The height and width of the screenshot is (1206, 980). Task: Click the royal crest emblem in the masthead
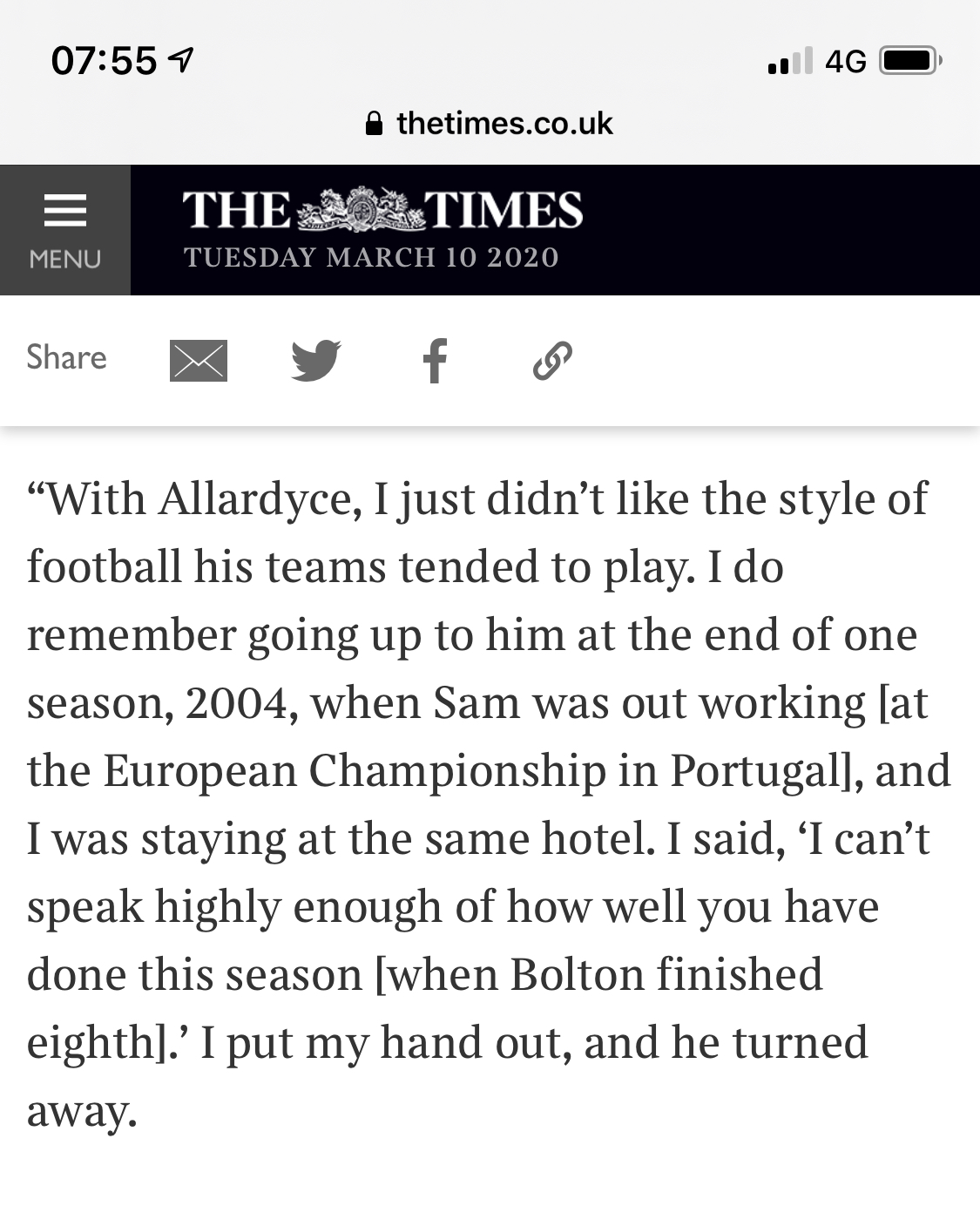pos(356,209)
